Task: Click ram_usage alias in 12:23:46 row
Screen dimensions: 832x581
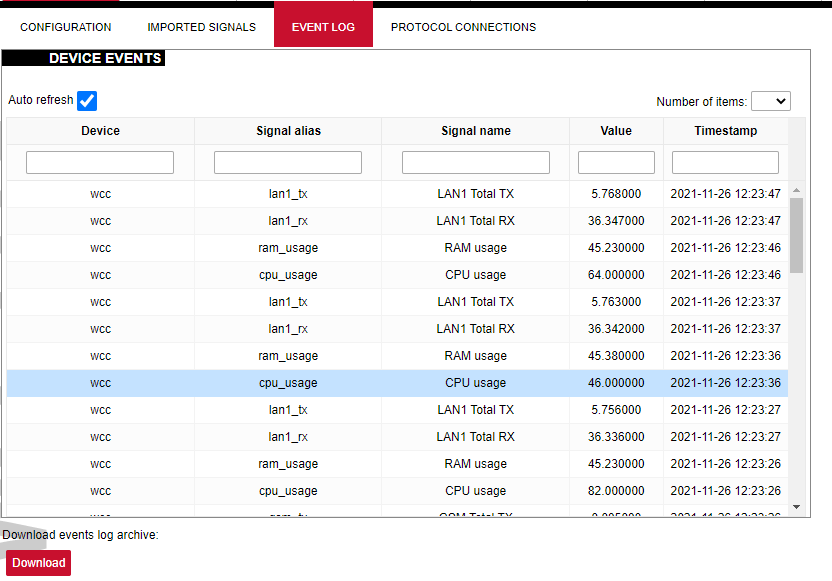Action: coord(288,248)
